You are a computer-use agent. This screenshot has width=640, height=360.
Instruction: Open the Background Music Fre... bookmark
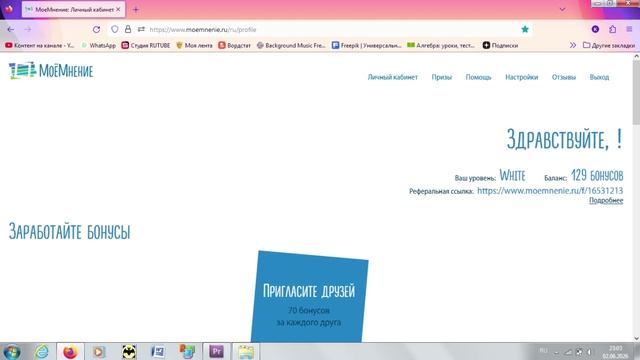click(x=291, y=45)
